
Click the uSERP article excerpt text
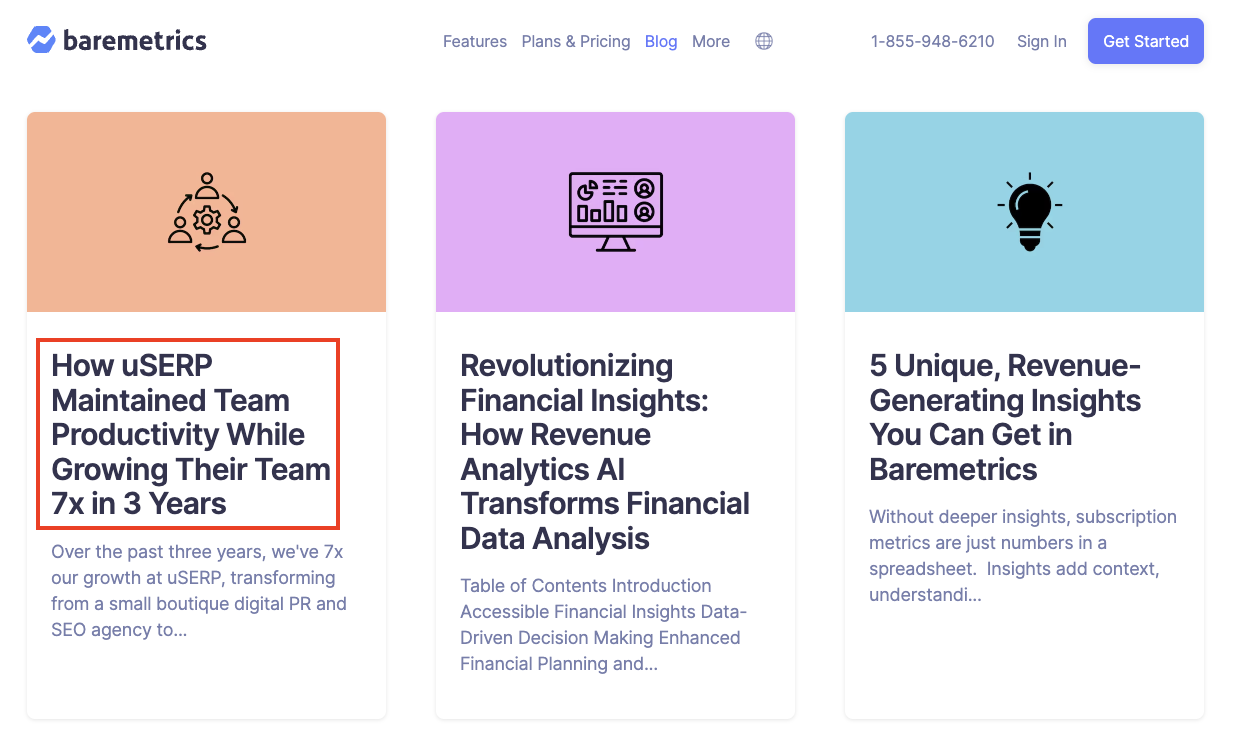coord(199,590)
